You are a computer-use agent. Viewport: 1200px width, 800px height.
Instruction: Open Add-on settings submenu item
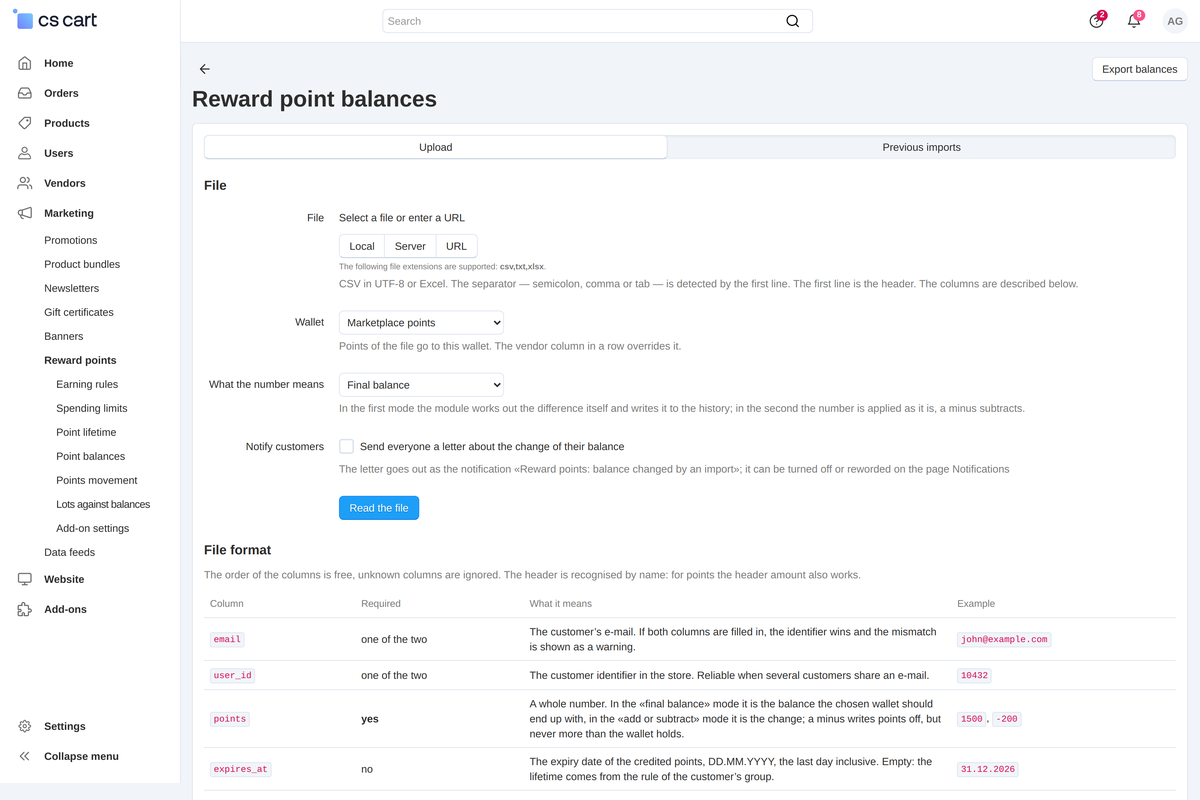point(93,528)
